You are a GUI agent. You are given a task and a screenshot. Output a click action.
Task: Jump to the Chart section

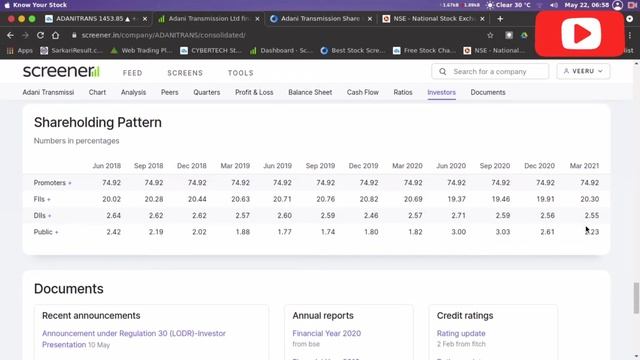(97, 92)
